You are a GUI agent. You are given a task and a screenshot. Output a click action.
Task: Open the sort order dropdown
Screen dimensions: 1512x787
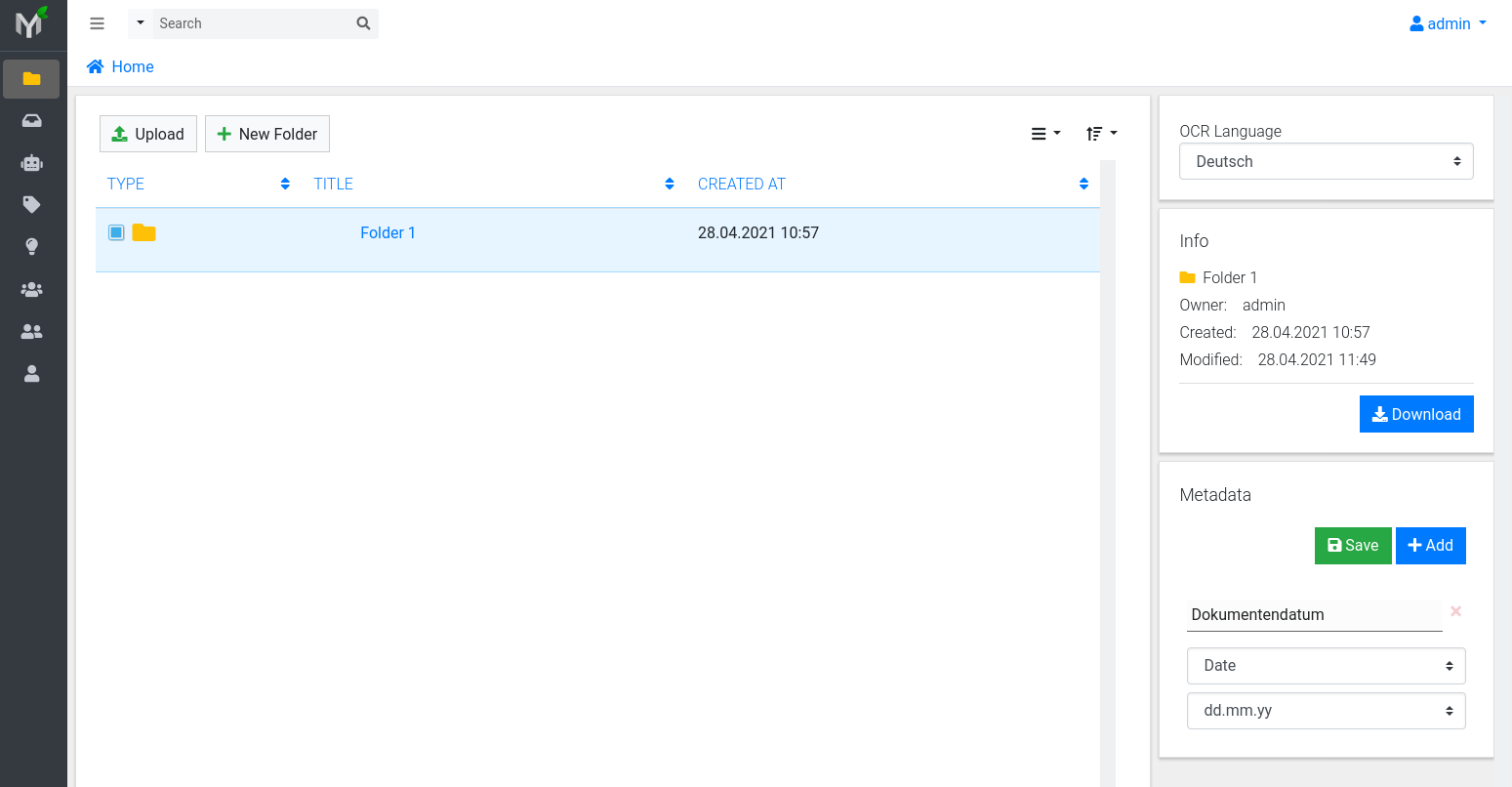click(1101, 134)
